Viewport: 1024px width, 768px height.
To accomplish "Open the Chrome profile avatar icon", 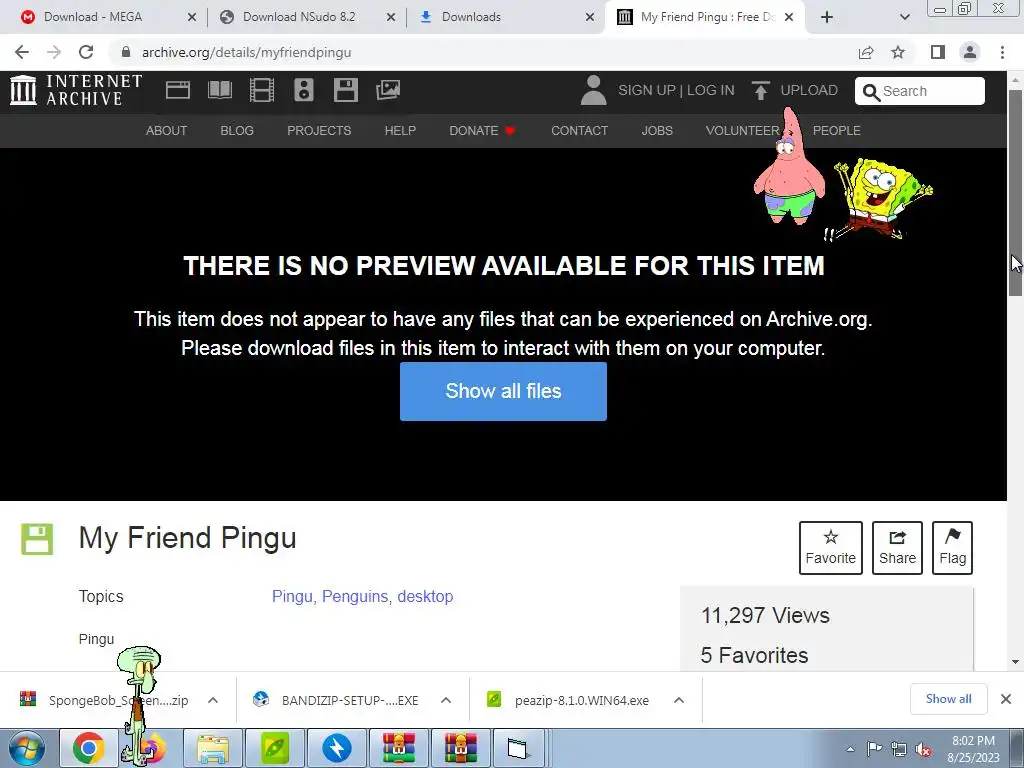I will [970, 52].
